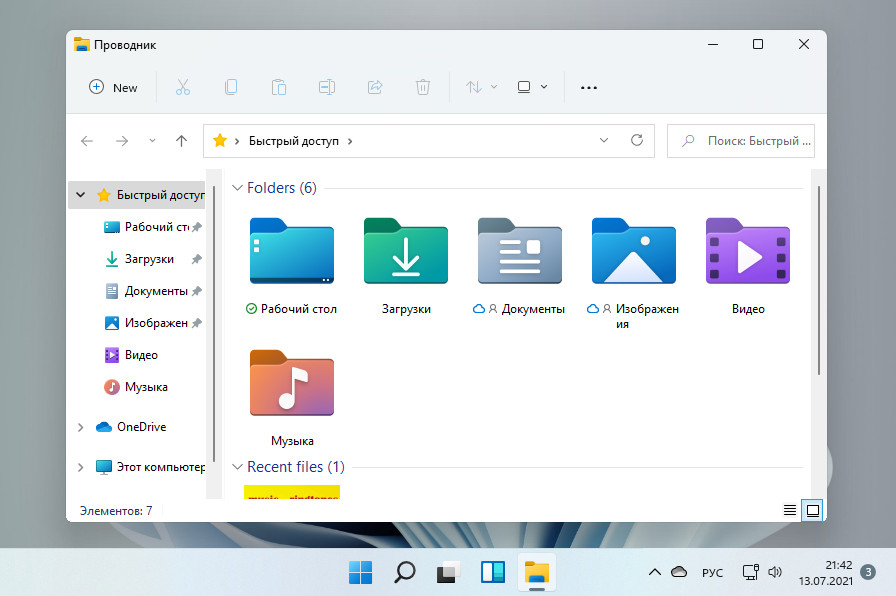Select Документы in the sidebar

[147, 291]
